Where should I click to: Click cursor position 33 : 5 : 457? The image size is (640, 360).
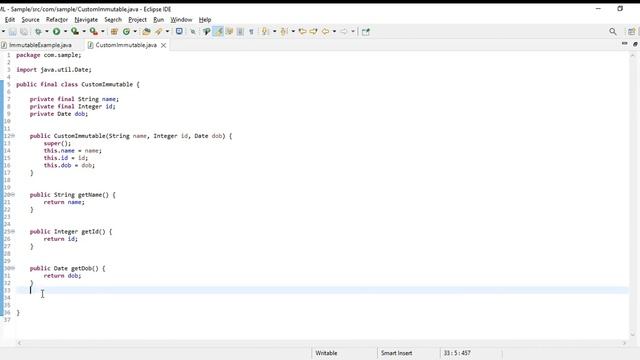point(457,353)
